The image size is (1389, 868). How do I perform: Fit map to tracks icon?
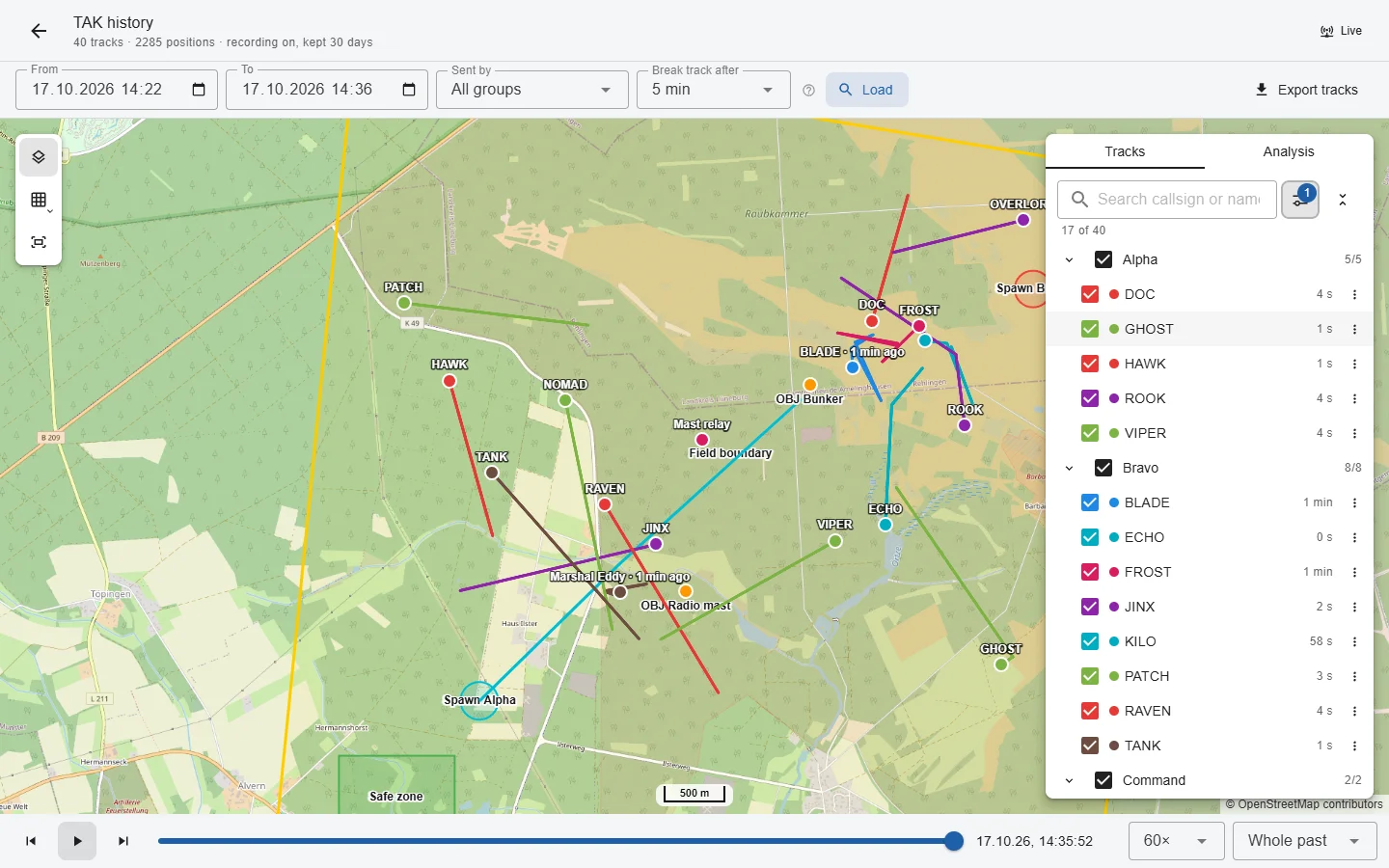[x=39, y=242]
